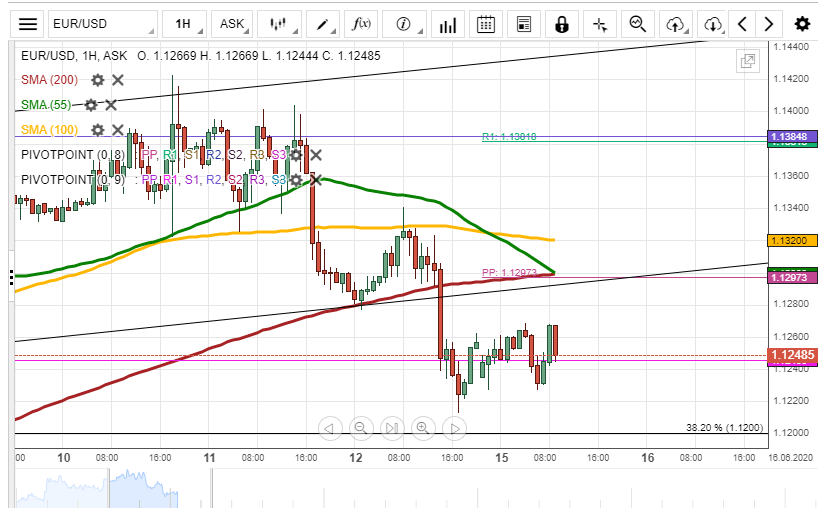Click the left panel grip handle
The image size is (833, 514).
(11, 277)
